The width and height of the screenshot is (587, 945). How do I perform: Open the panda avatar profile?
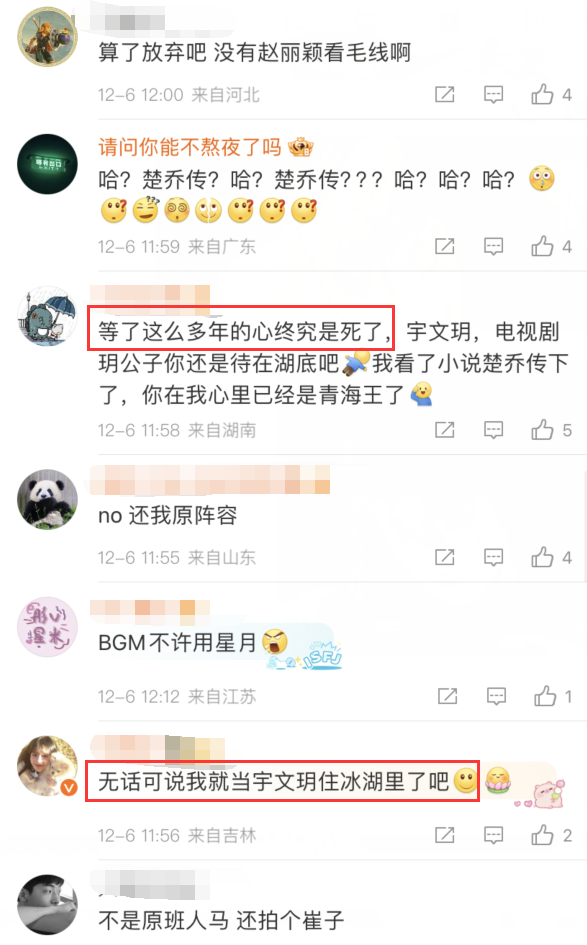[x=47, y=499]
